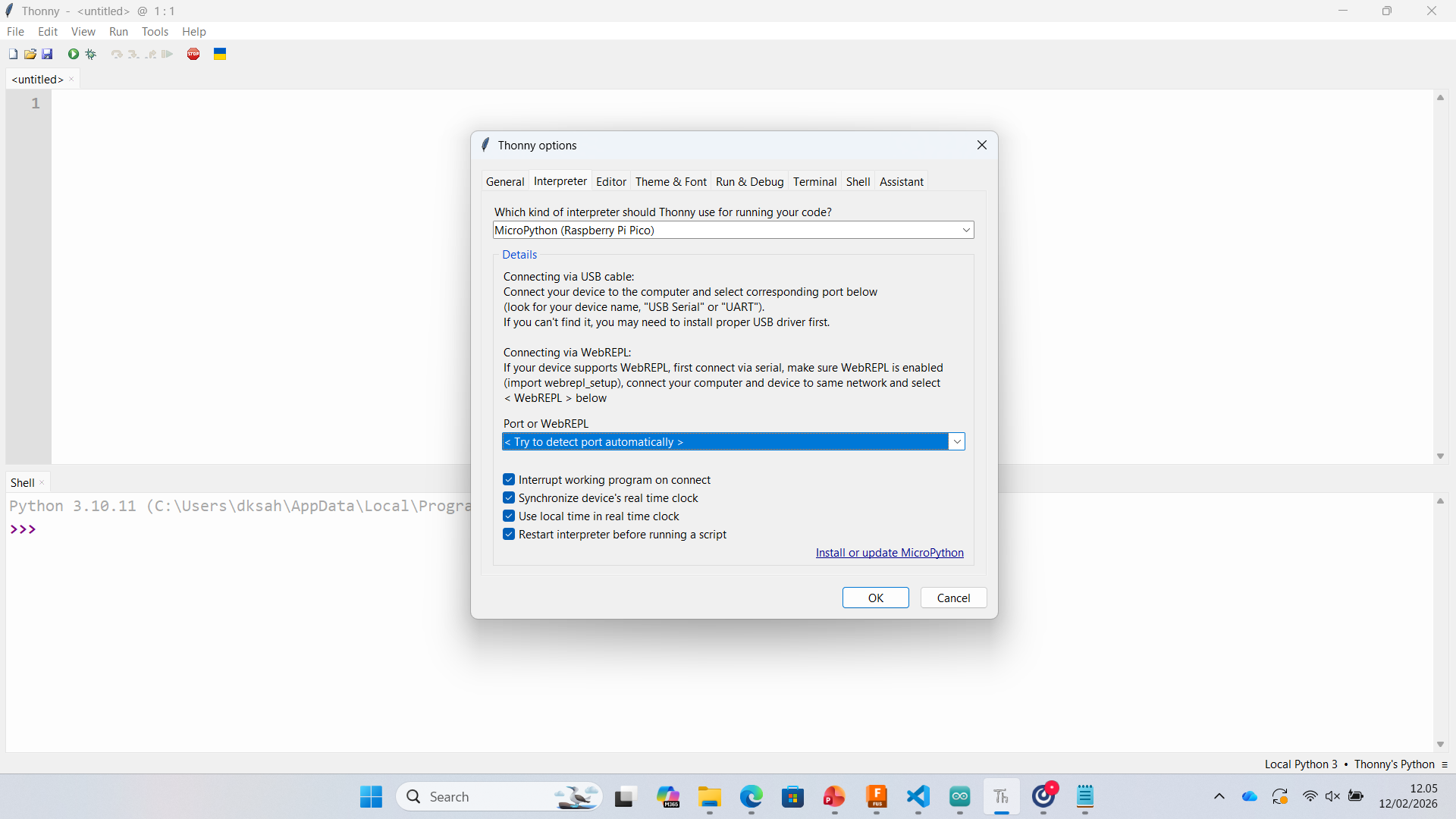Click the Save floppy disk icon
This screenshot has height=819, width=1456.
47,54
